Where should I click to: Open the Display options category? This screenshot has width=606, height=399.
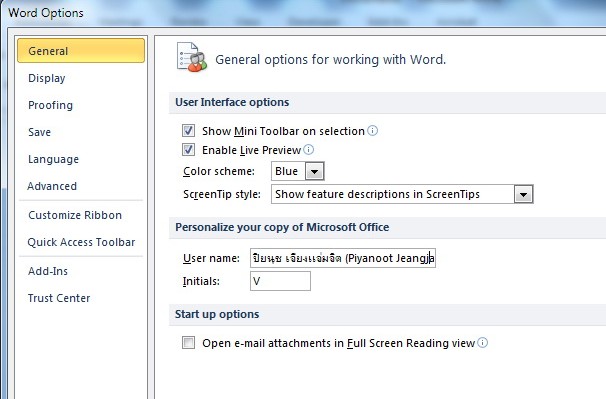46,78
